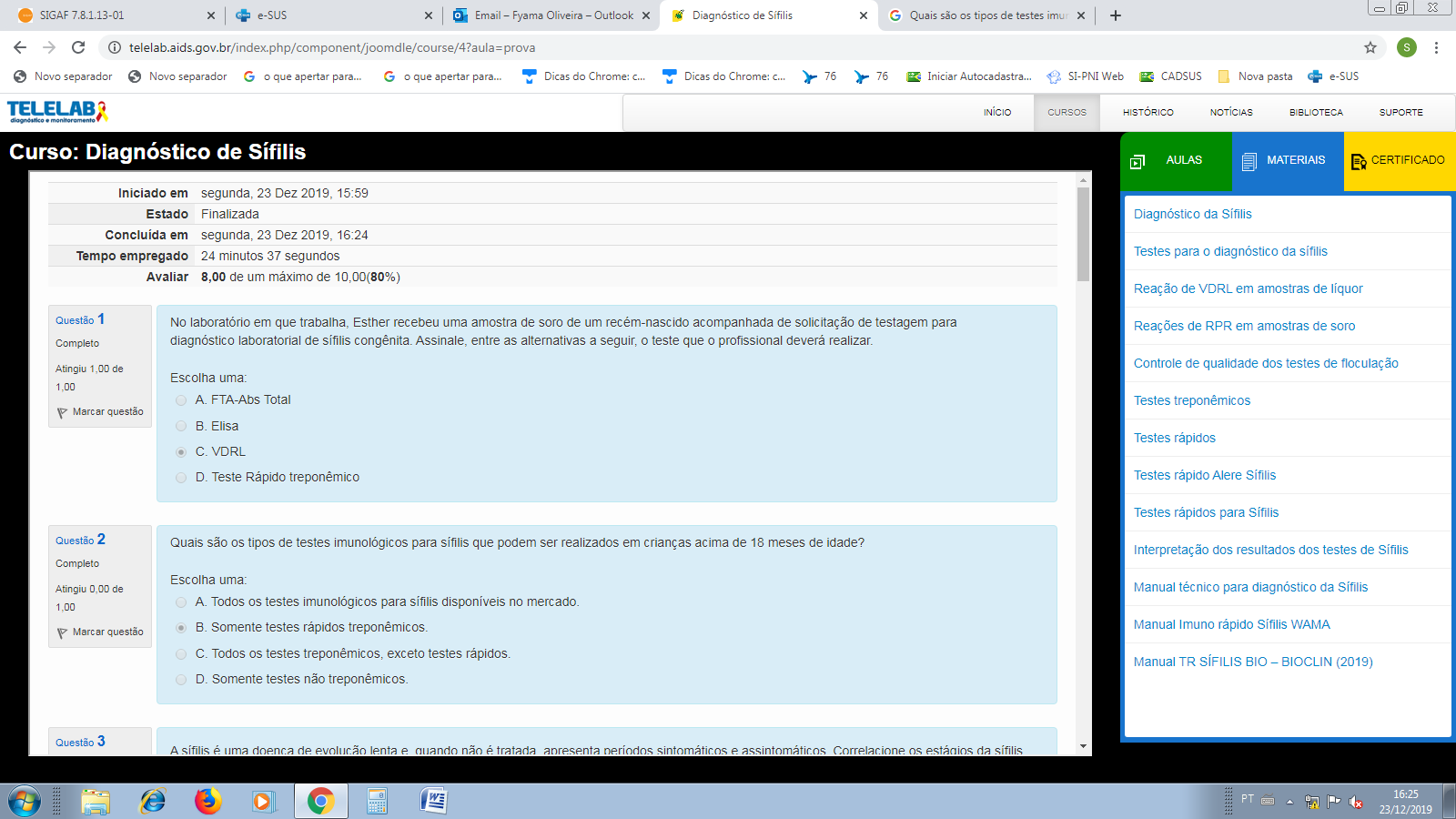The height and width of the screenshot is (819, 1456).
Task: Open the MATERIAIS tab
Action: [1288, 161]
